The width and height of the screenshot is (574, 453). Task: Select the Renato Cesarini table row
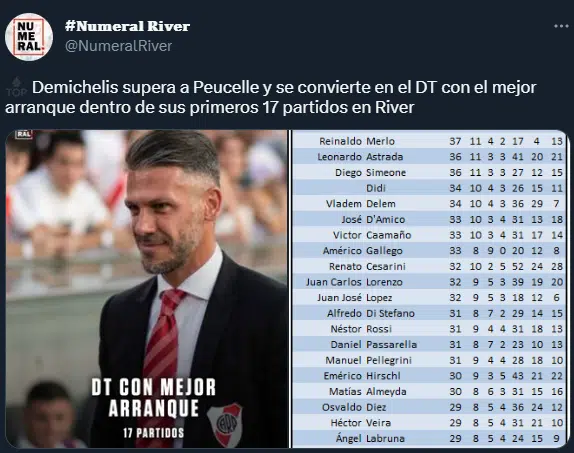pyautogui.click(x=430, y=266)
